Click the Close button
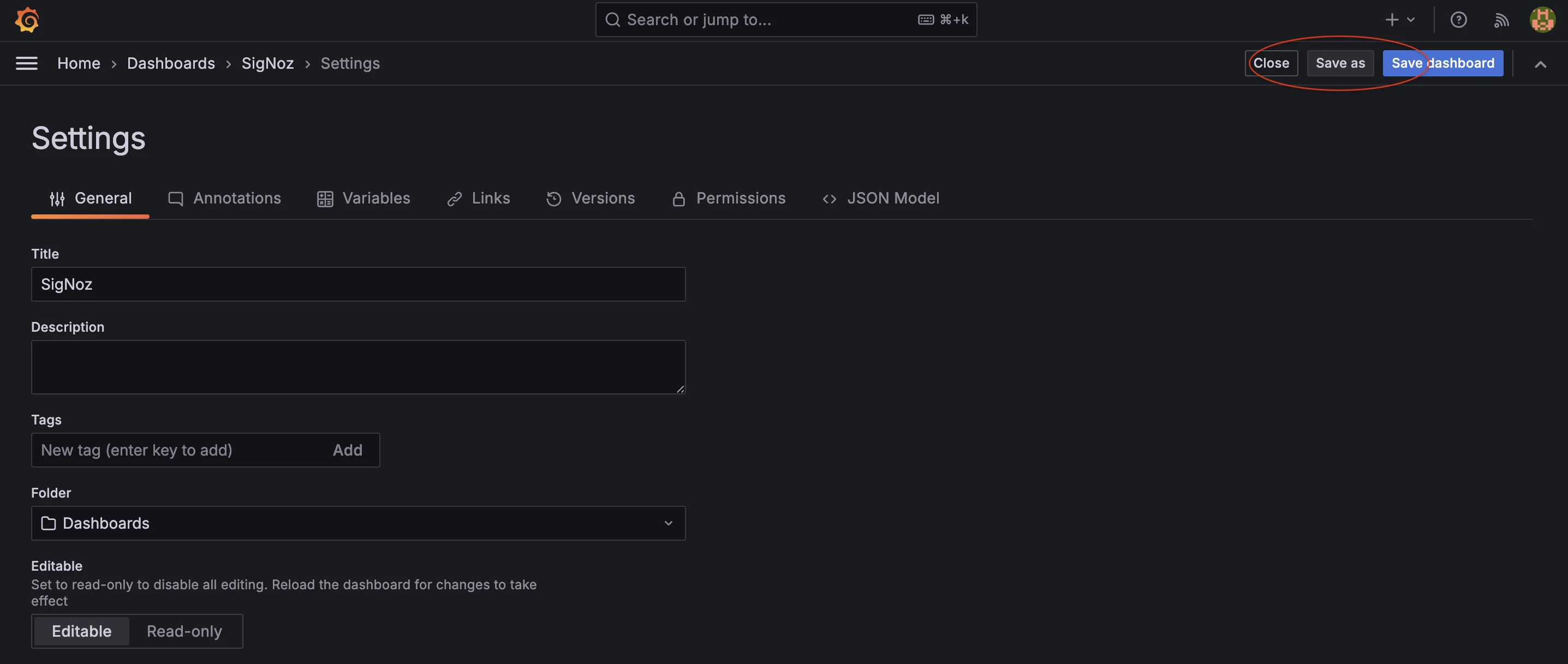This screenshot has width=1568, height=664. click(1271, 63)
